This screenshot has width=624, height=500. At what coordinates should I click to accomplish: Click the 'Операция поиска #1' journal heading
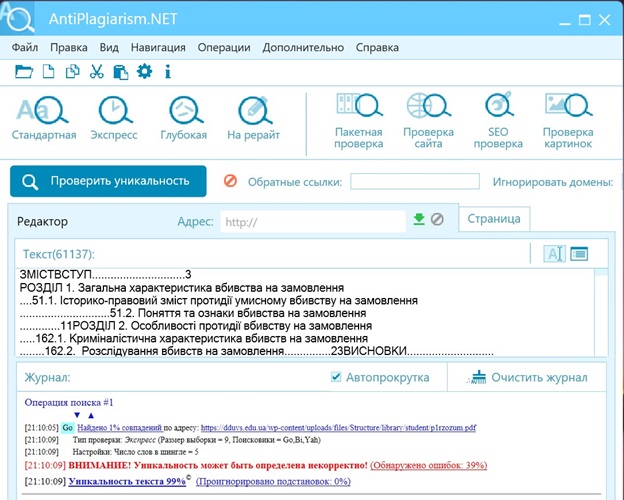click(69, 402)
